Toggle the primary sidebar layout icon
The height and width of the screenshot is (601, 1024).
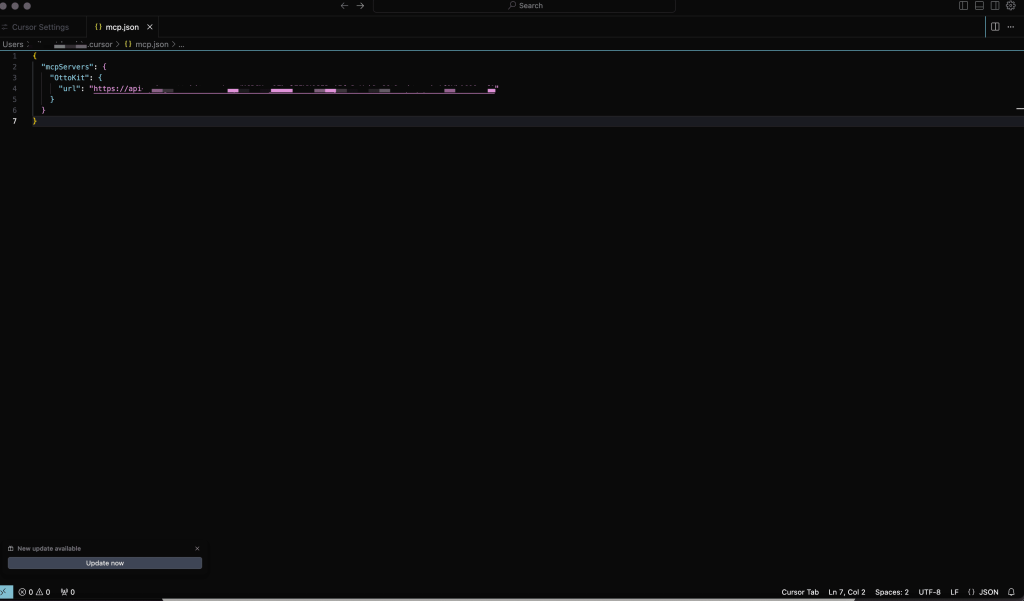963,5
